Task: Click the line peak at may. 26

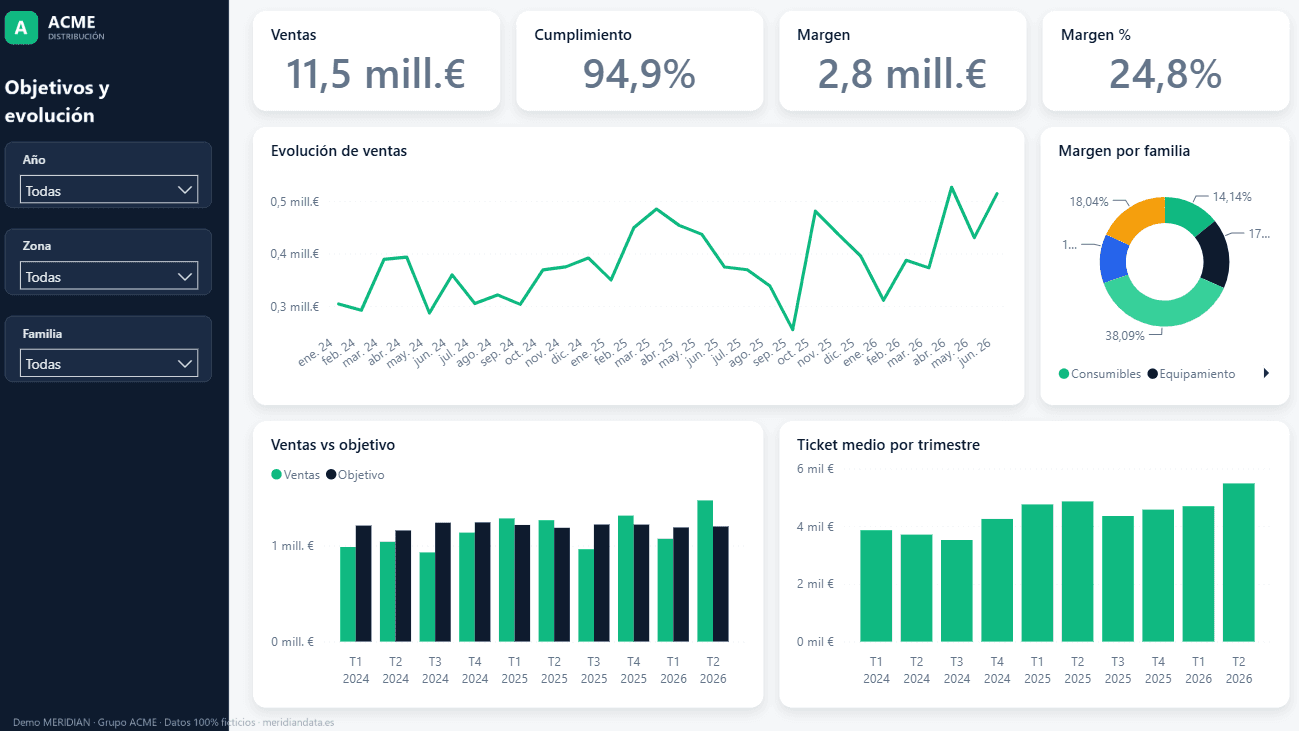Action: tap(951, 187)
